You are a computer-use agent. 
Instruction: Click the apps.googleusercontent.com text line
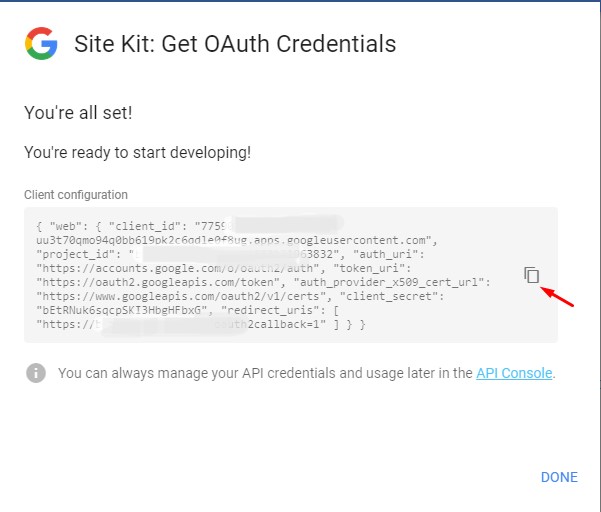point(237,240)
